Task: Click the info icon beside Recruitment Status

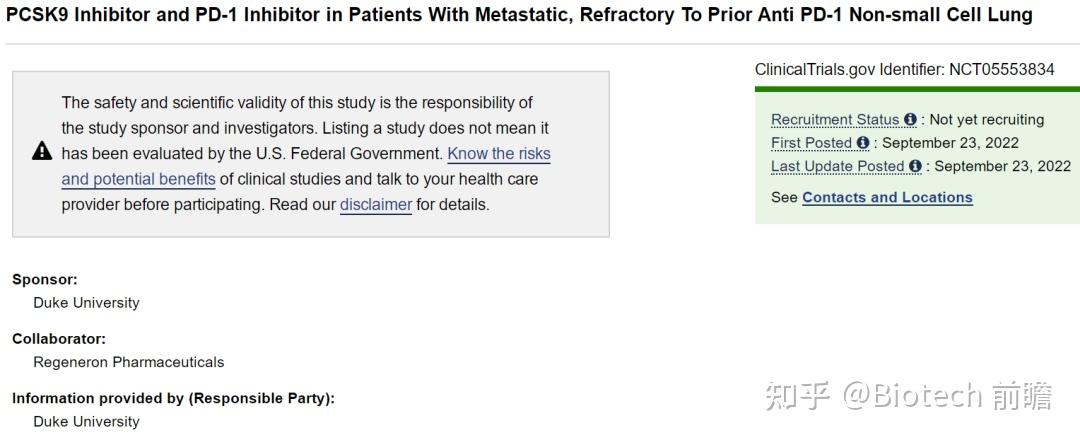Action: [910, 120]
